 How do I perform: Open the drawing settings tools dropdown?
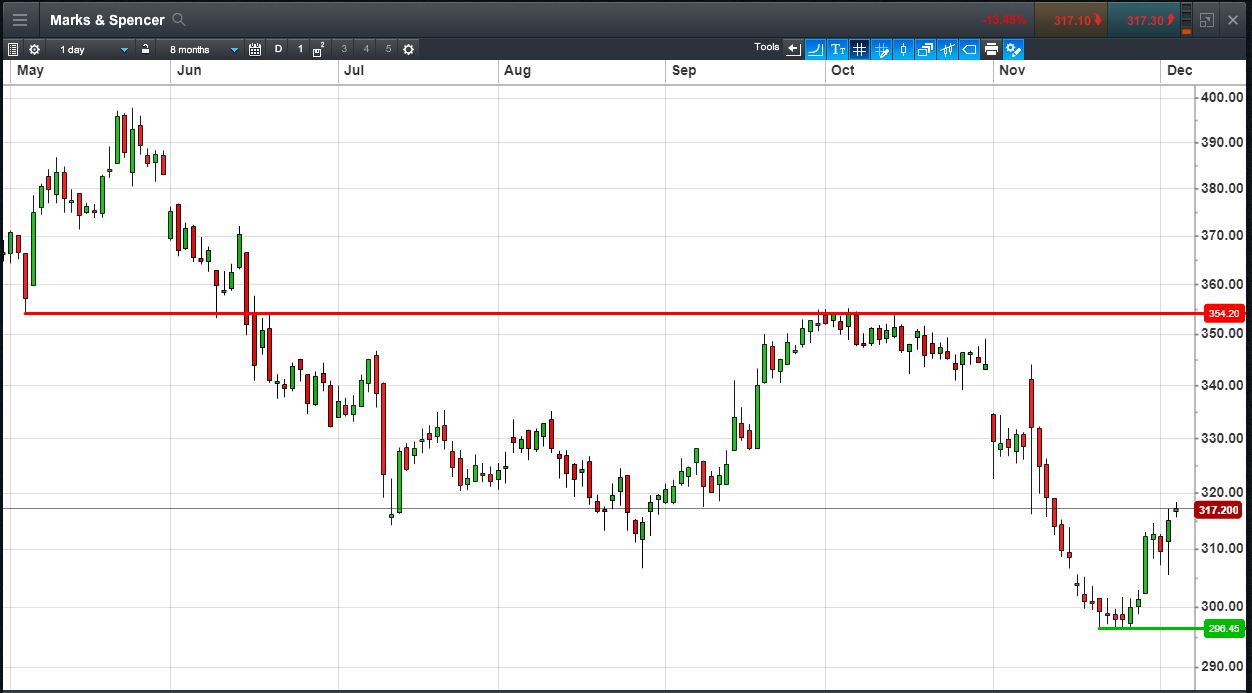pyautogui.click(x=1014, y=49)
